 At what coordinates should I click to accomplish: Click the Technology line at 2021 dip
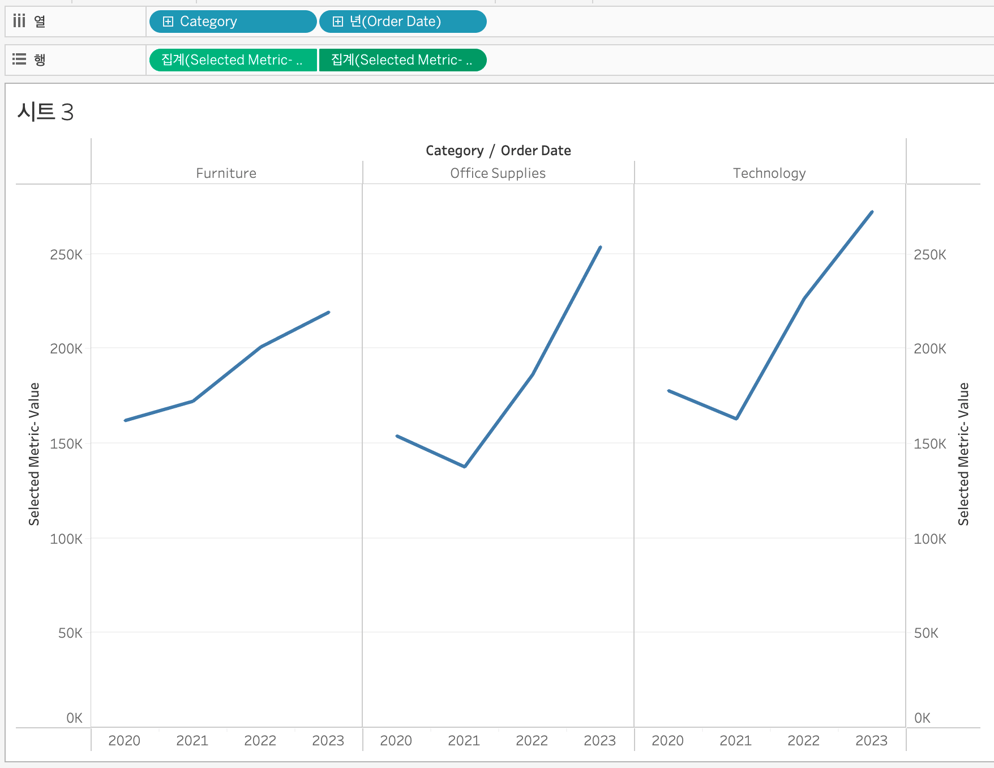[x=736, y=418]
